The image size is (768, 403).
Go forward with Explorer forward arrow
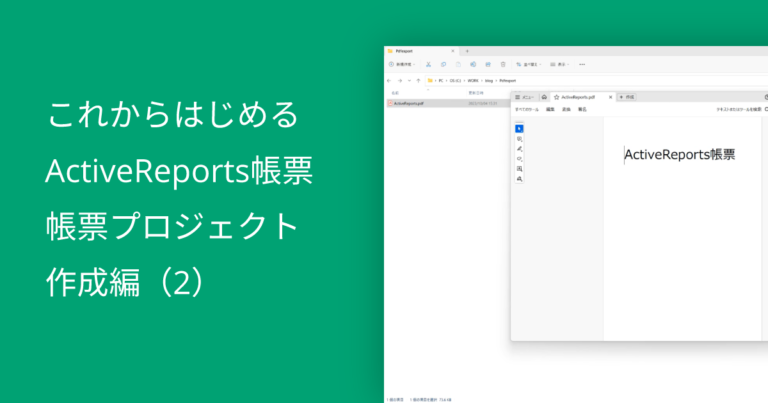coord(400,81)
